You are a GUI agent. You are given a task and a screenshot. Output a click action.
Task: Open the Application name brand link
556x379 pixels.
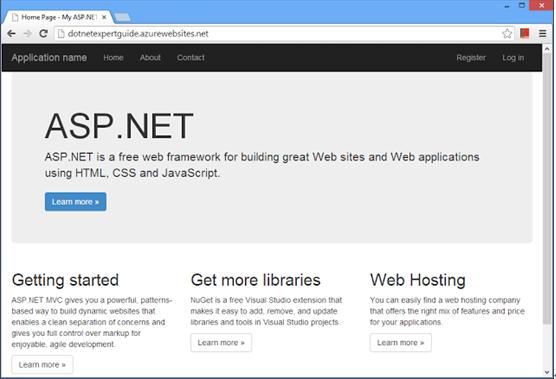tap(49, 57)
